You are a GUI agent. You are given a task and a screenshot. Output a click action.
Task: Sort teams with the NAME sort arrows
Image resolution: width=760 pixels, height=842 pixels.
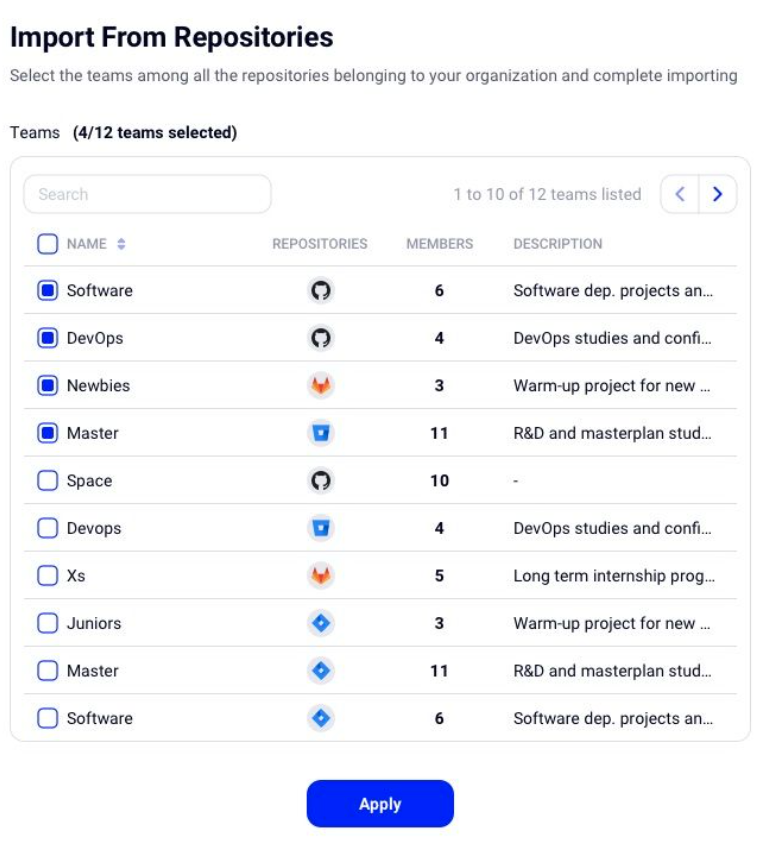point(121,244)
